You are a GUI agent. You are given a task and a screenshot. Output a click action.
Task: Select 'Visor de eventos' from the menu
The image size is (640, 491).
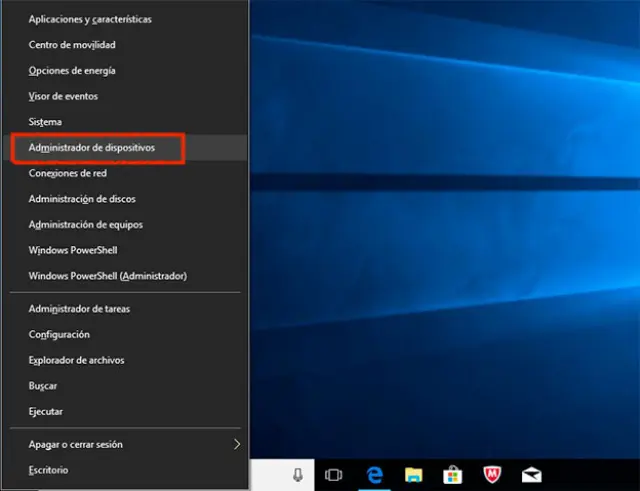pyautogui.click(x=63, y=96)
